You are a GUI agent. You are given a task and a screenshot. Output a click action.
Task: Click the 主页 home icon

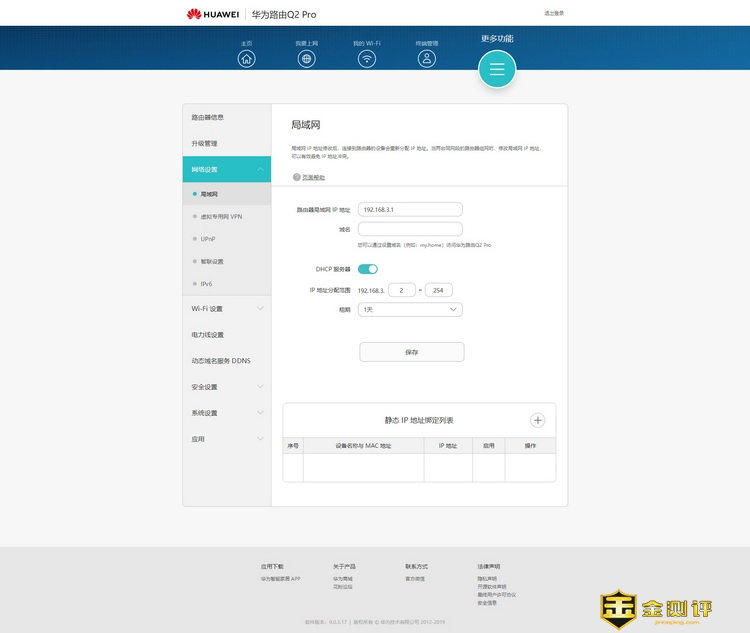point(247,58)
